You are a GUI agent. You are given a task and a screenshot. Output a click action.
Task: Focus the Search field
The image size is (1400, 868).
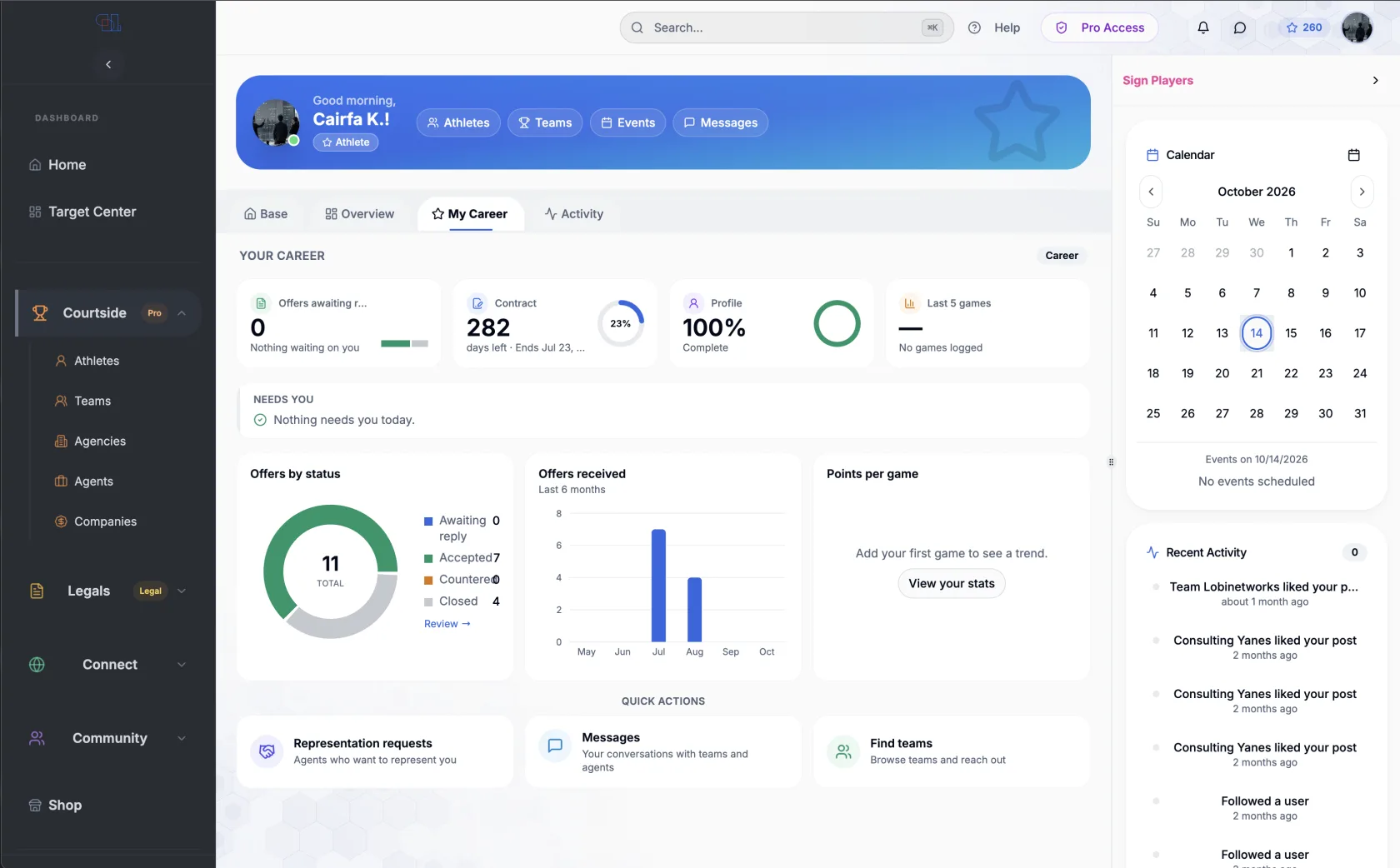[x=787, y=27]
